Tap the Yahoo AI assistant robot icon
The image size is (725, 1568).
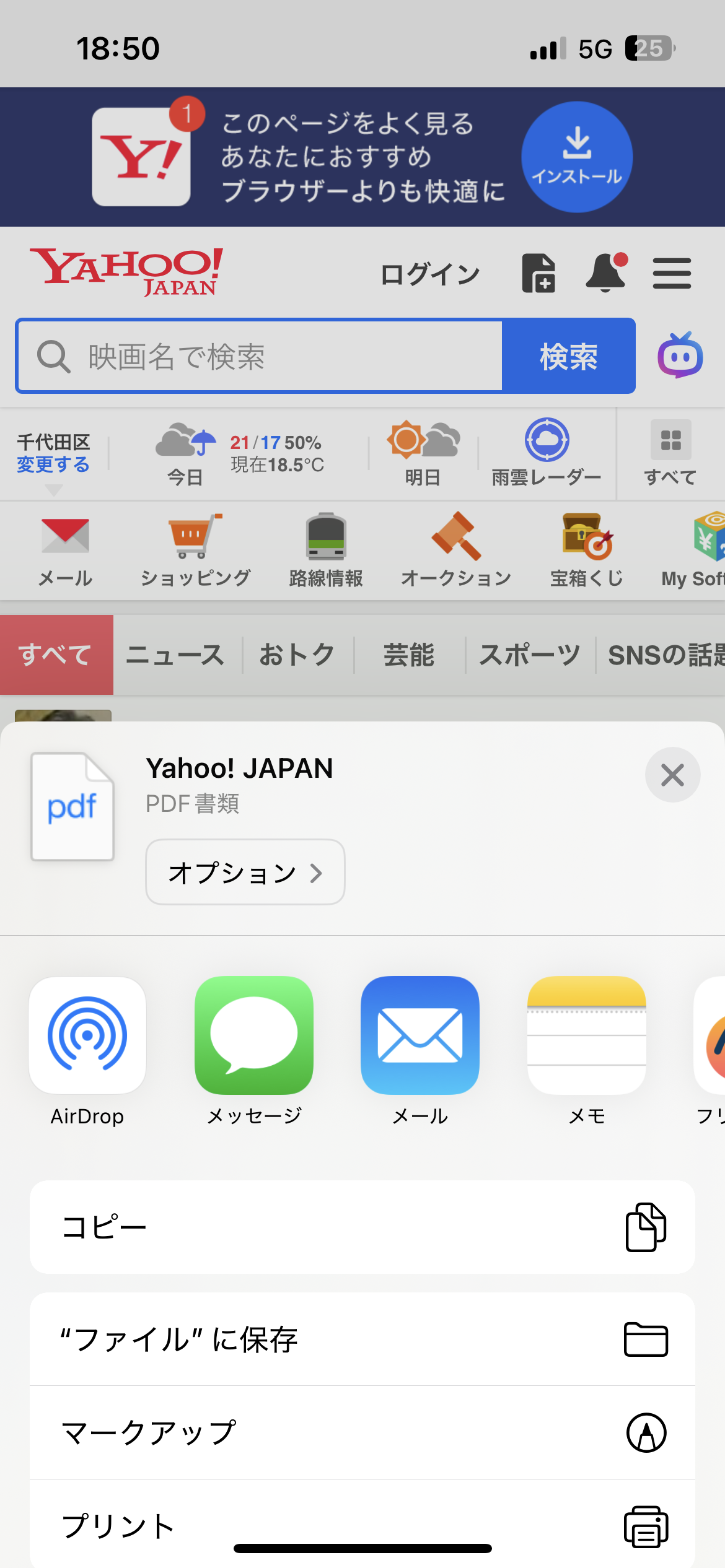pyautogui.click(x=680, y=355)
